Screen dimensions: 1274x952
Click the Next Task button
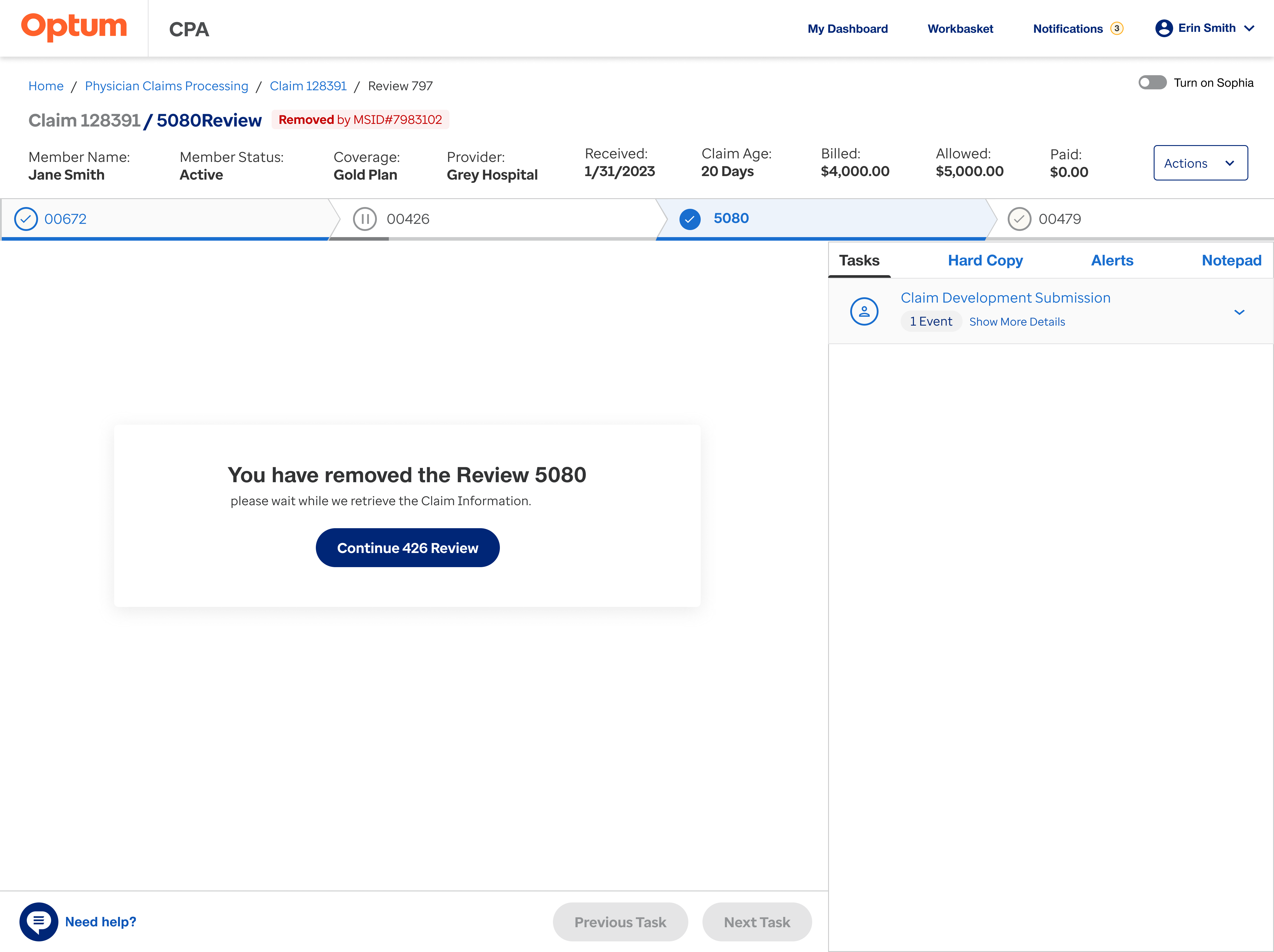[756, 922]
